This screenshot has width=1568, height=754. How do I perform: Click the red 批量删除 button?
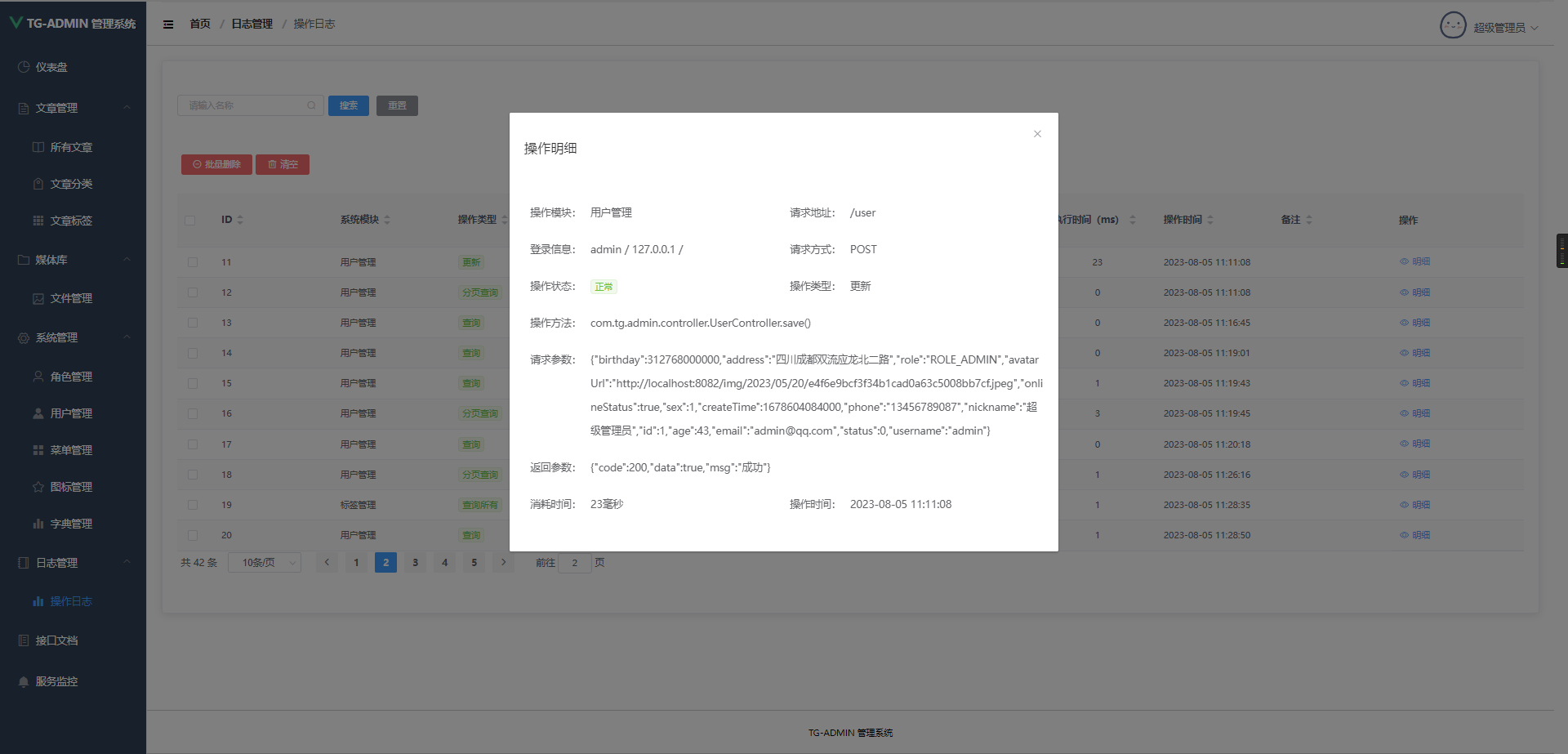click(216, 164)
